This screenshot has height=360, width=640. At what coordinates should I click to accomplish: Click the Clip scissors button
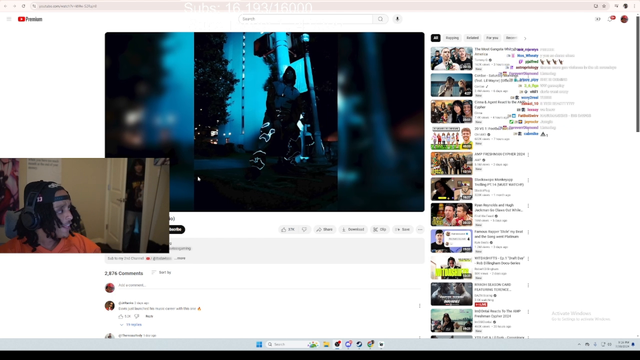[x=380, y=229]
